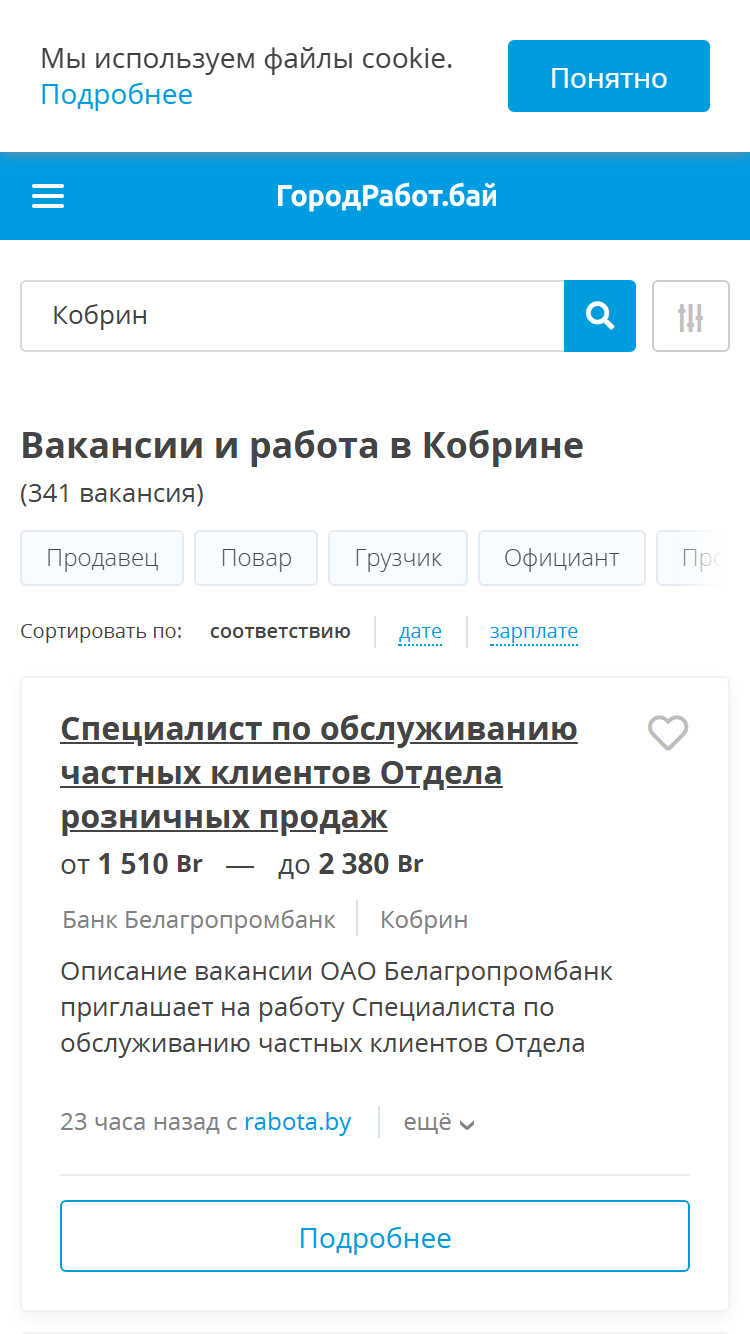Viewport: 750px width, 1334px height.
Task: Click the vacancy 'Подробнее' button
Action: tap(375, 1236)
